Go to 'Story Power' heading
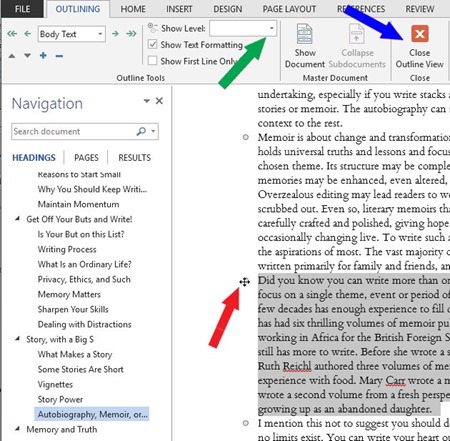450x441 pixels. (60, 399)
